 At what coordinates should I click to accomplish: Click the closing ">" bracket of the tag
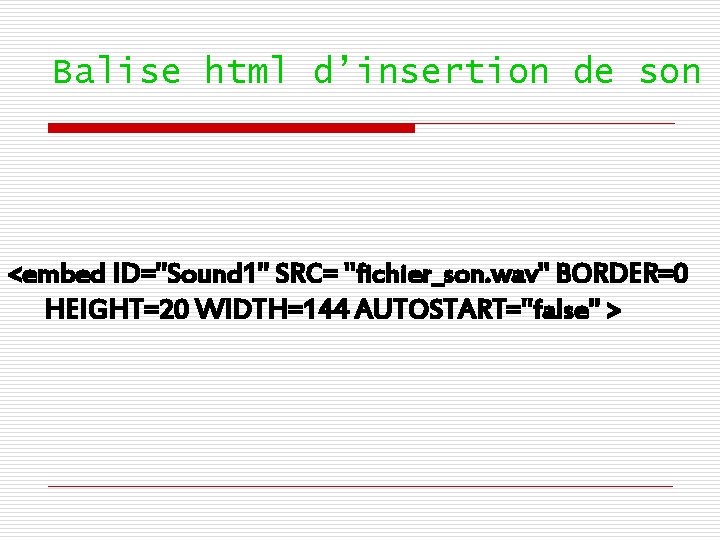point(614,311)
